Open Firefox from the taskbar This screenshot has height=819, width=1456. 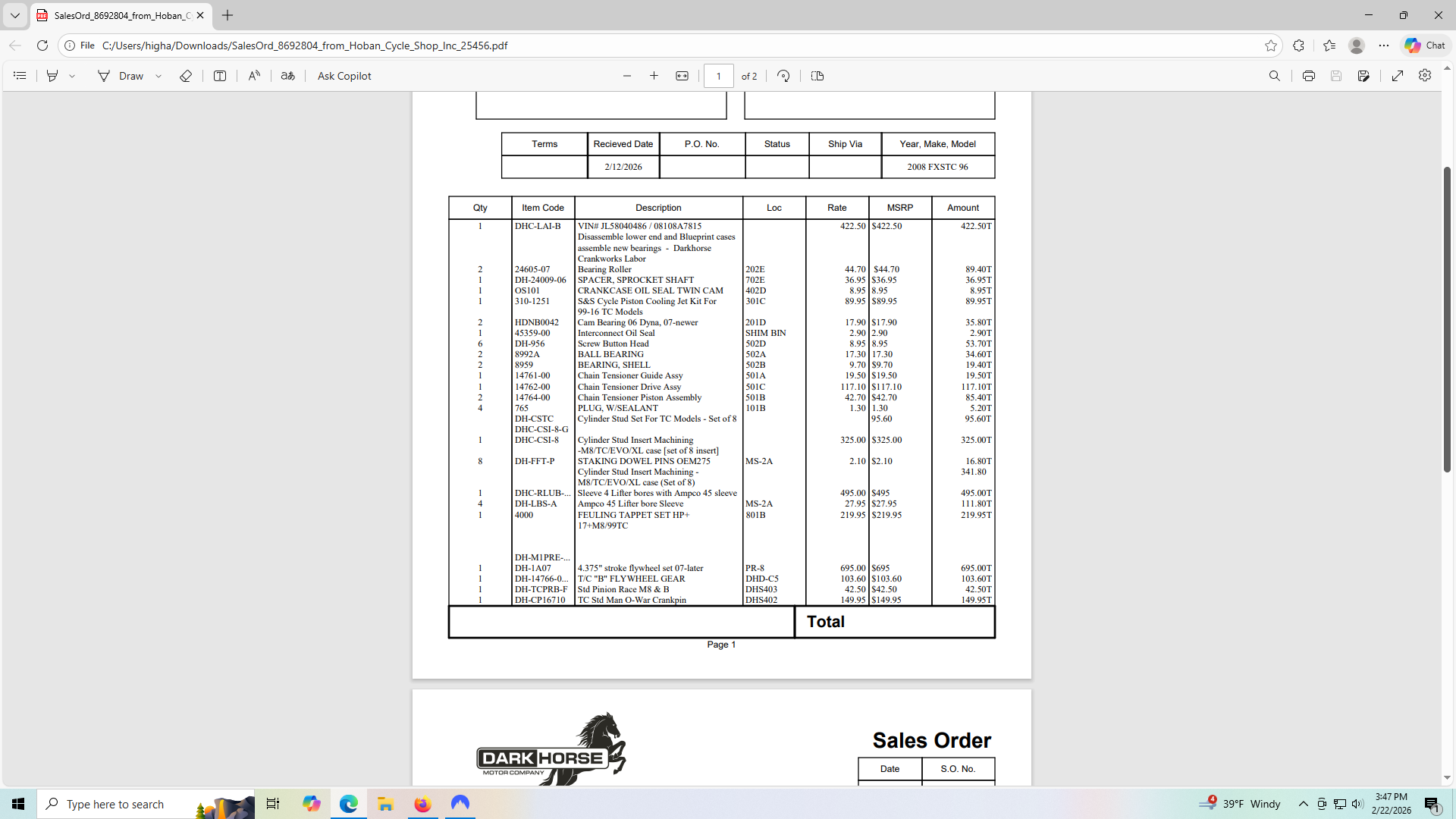(x=422, y=804)
